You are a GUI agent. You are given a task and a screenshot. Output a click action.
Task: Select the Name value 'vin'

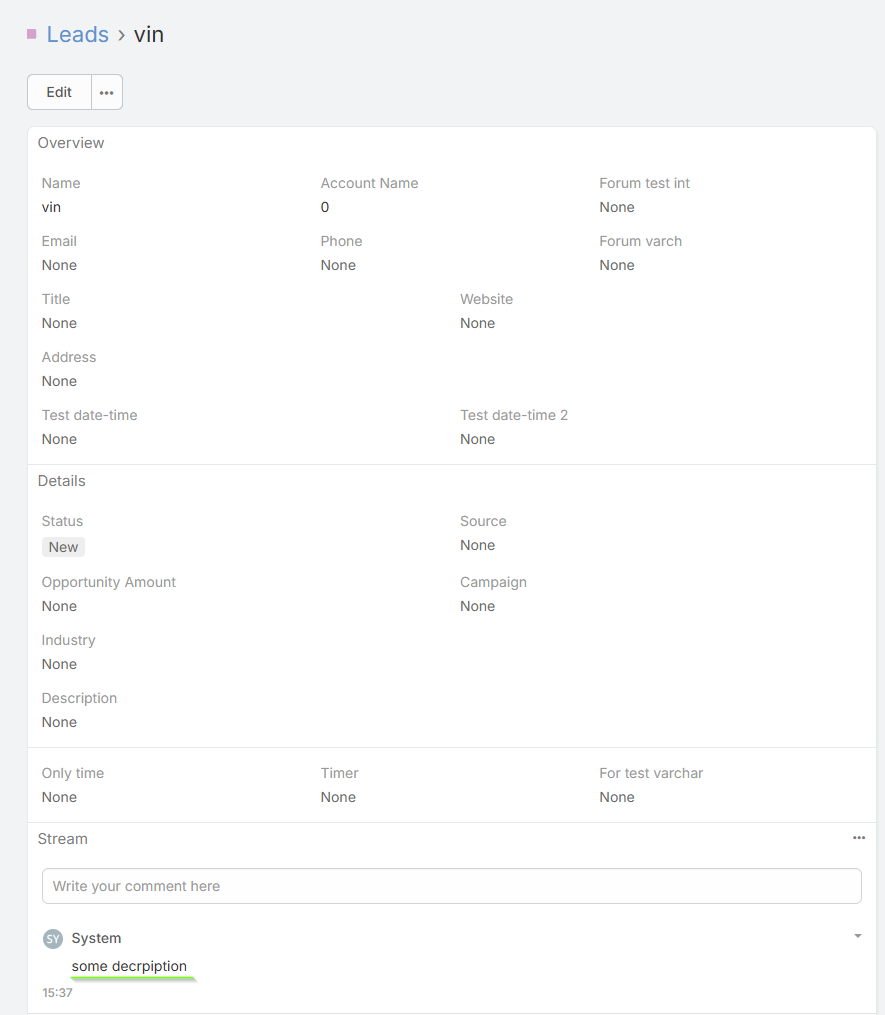[51, 207]
